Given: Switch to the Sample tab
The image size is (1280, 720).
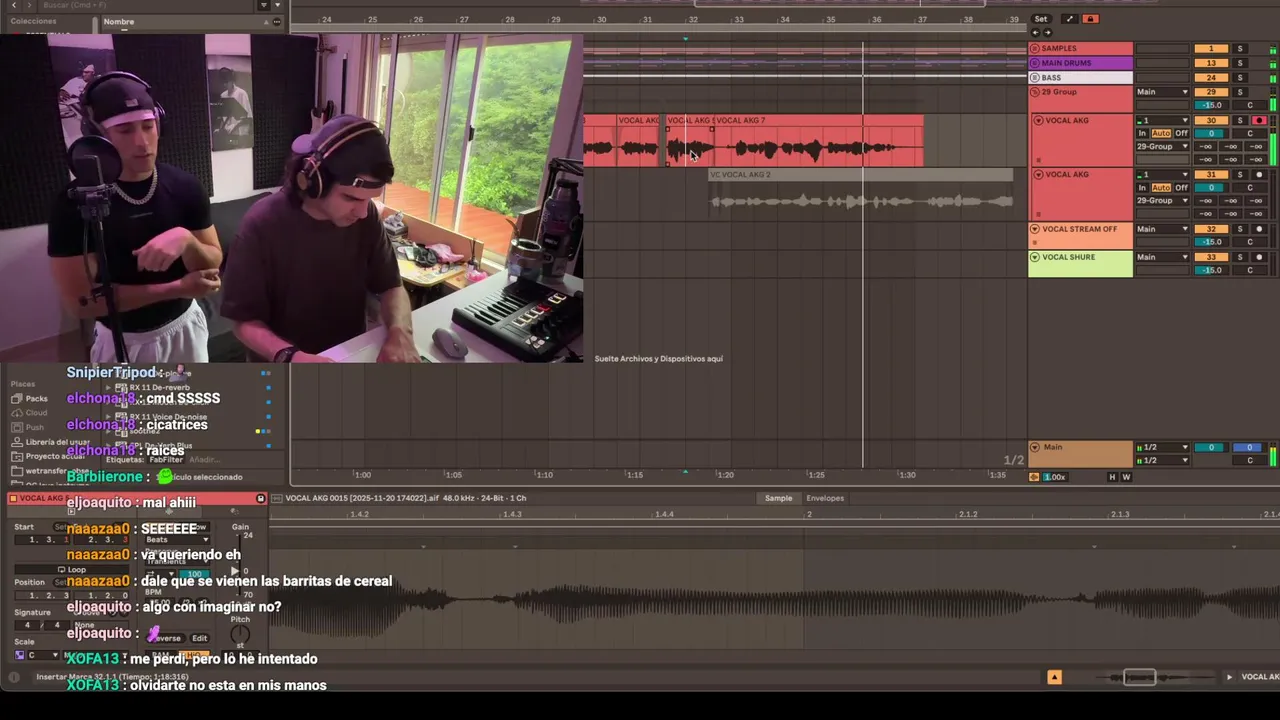Looking at the screenshot, I should (x=778, y=498).
